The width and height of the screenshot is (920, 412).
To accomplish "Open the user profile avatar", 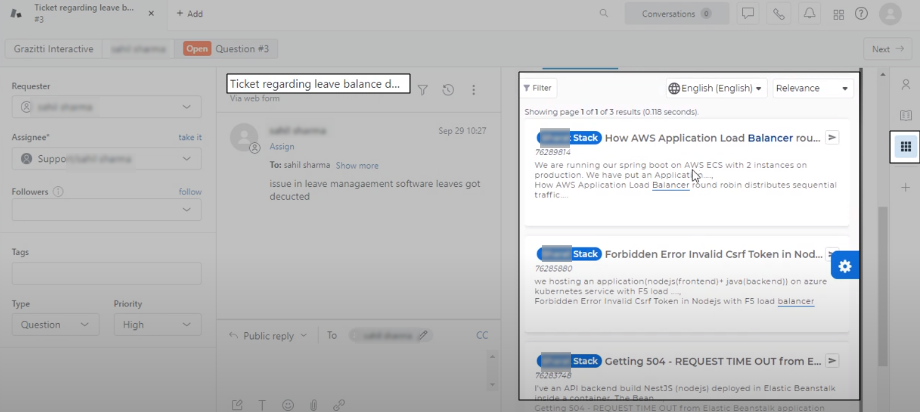I will pyautogui.click(x=890, y=13).
